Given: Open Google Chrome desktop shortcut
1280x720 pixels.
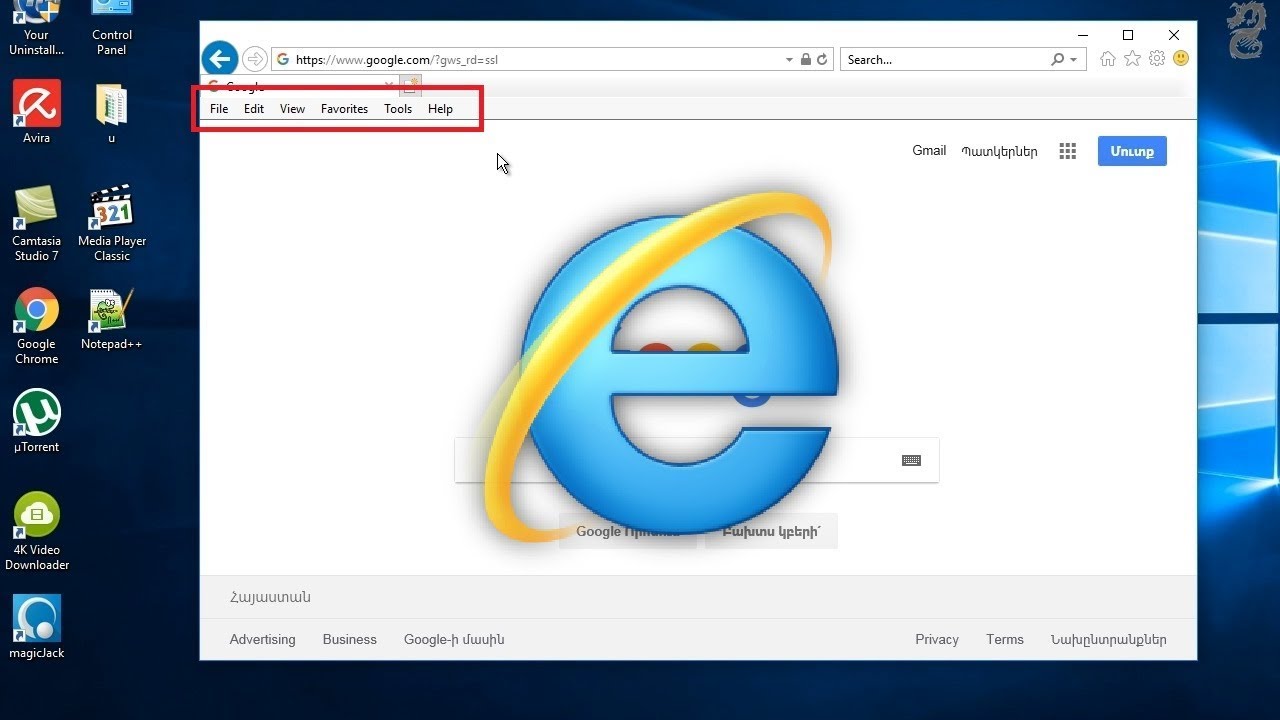Looking at the screenshot, I should [37, 327].
